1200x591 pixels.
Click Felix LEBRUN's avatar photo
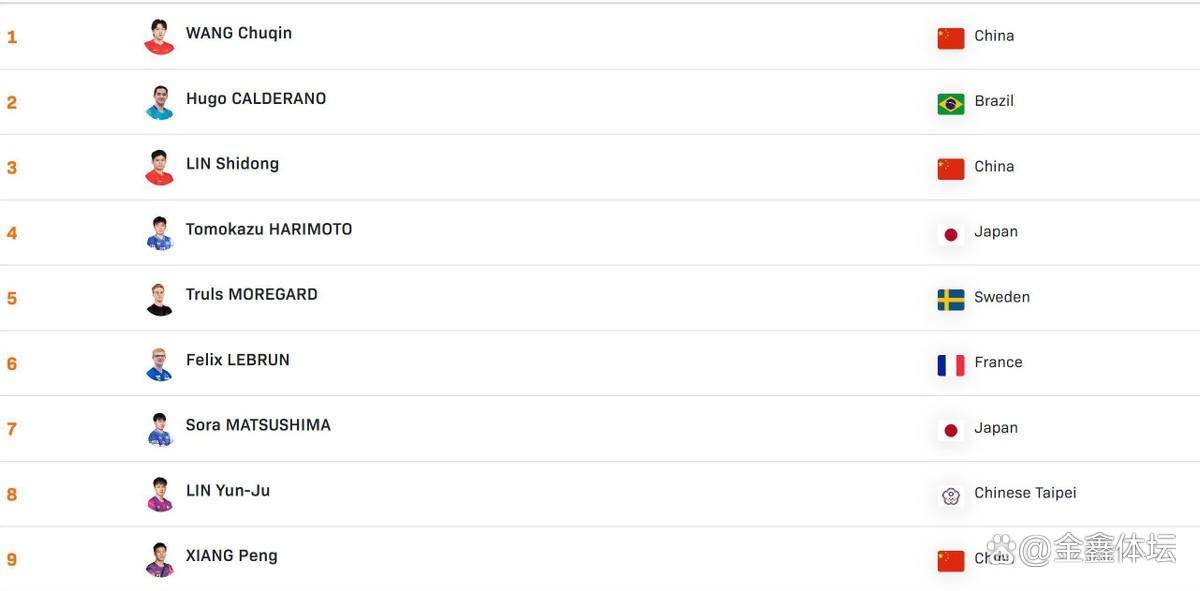pyautogui.click(x=159, y=364)
